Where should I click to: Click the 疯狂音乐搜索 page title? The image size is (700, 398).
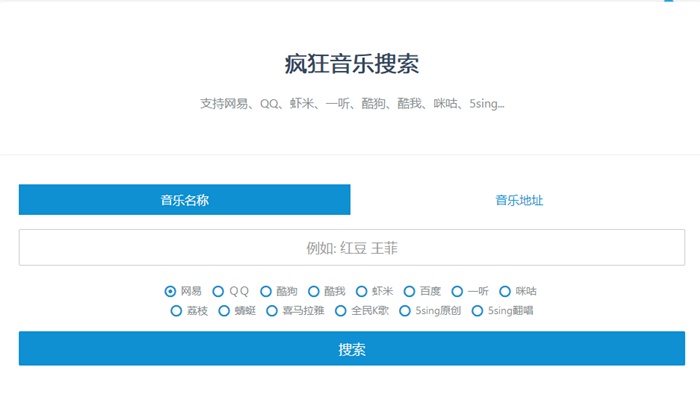click(352, 63)
